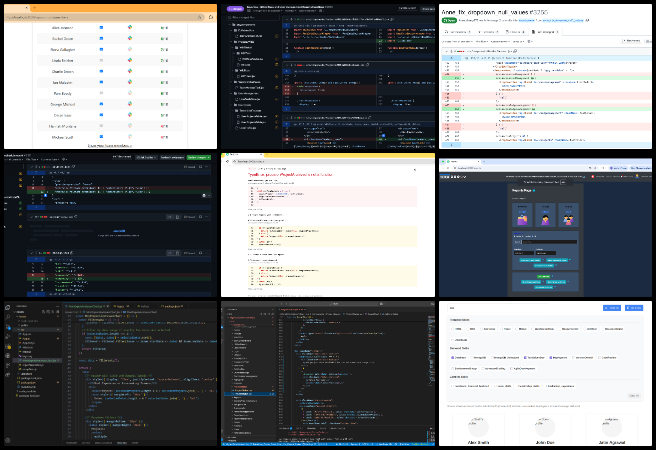Close the active tab of the orange browser
The width and height of the screenshot is (656, 450).
pos(26,8)
